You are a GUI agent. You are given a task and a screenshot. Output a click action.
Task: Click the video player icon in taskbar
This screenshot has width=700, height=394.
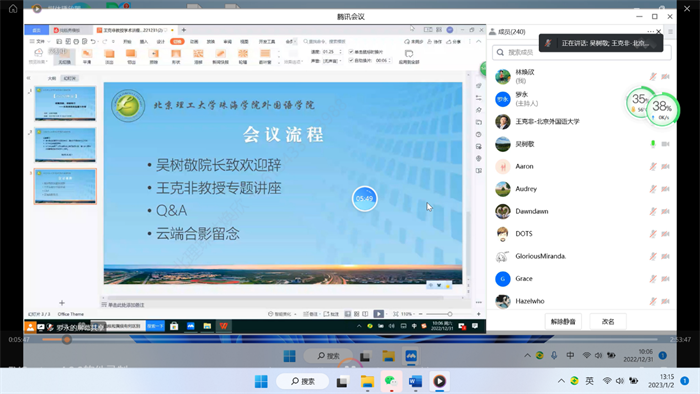point(439,381)
